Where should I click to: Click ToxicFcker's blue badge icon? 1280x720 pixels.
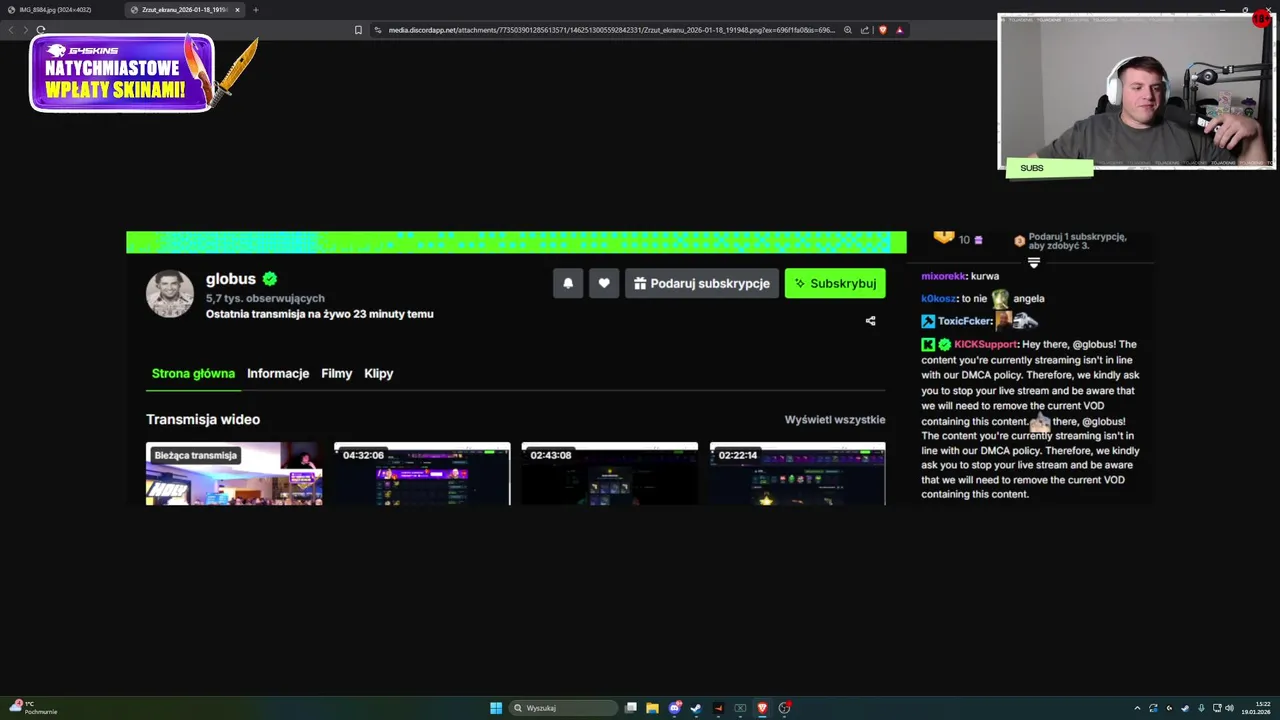pos(928,321)
